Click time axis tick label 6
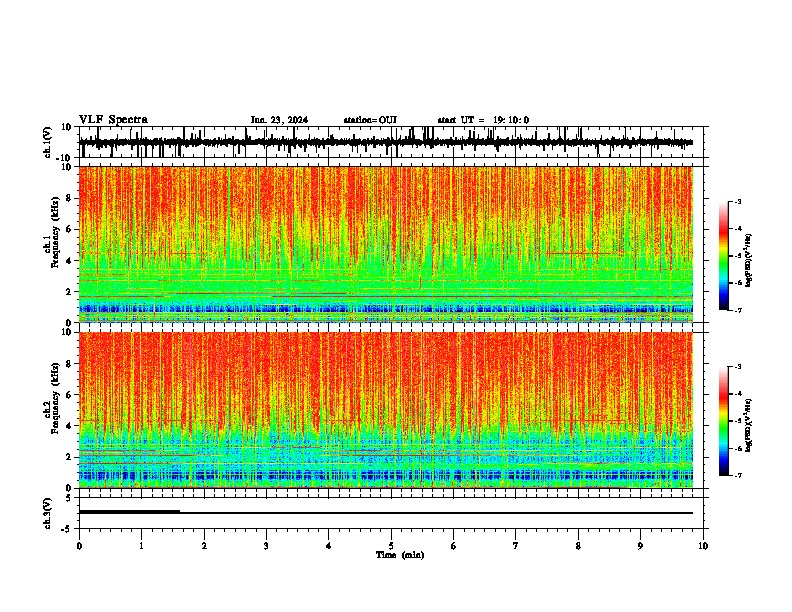Image resolution: width=792 pixels, height=612 pixels. click(x=454, y=546)
